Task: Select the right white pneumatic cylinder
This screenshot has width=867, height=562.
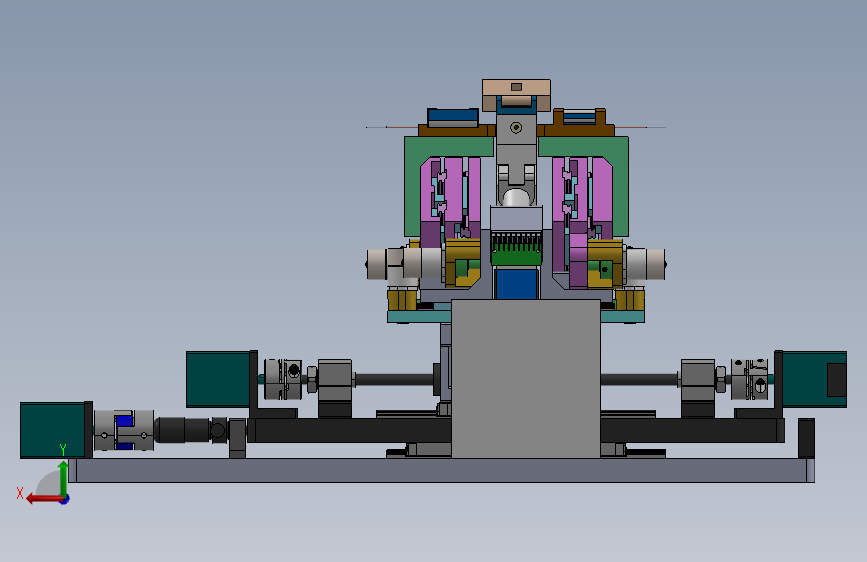Action: [645, 264]
